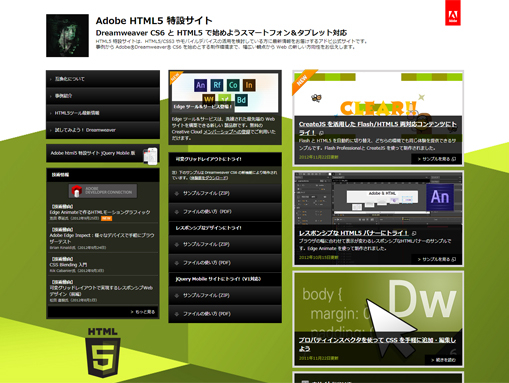The height and width of the screenshot is (383, 509).
Task: Open the CLEAR!! game thumbnail
Action: [378, 94]
